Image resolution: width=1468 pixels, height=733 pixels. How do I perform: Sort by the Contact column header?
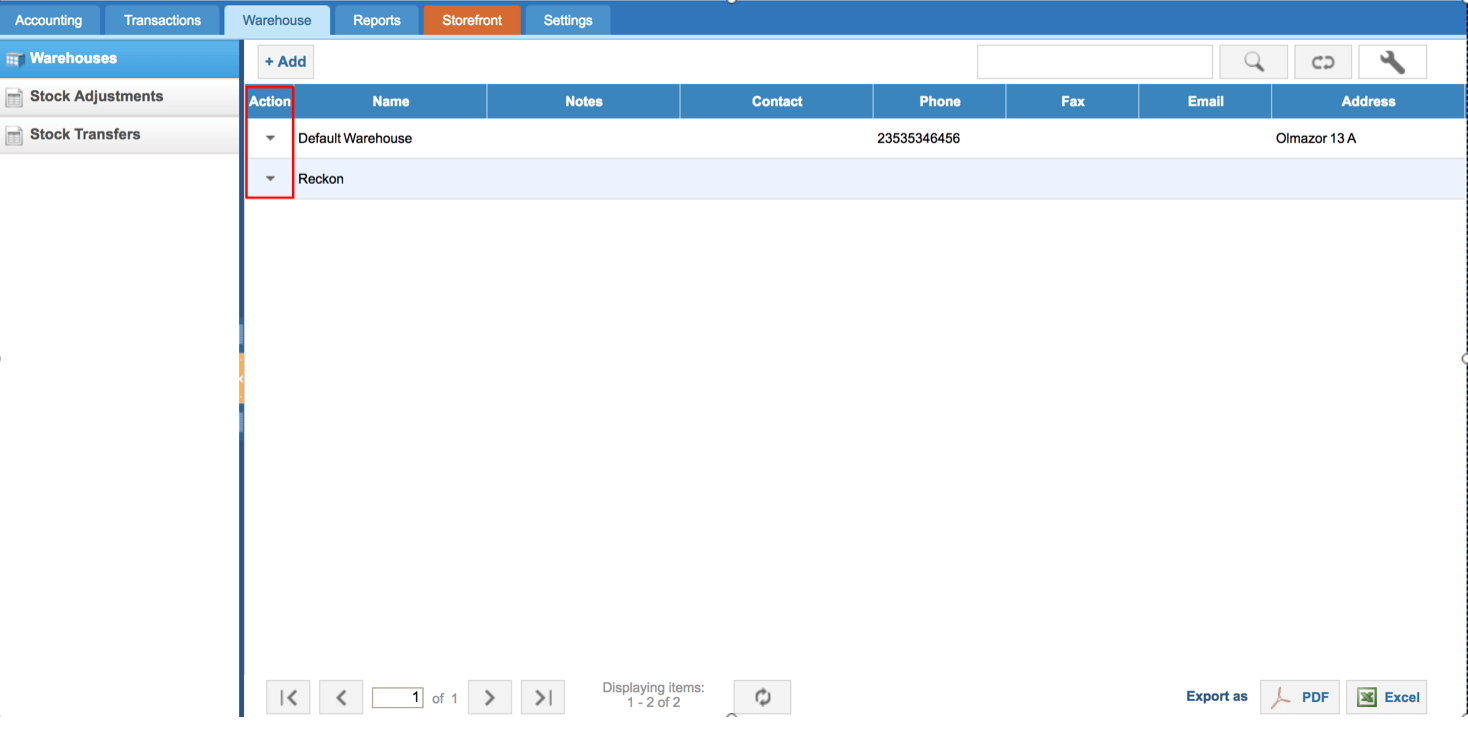pyautogui.click(x=777, y=101)
